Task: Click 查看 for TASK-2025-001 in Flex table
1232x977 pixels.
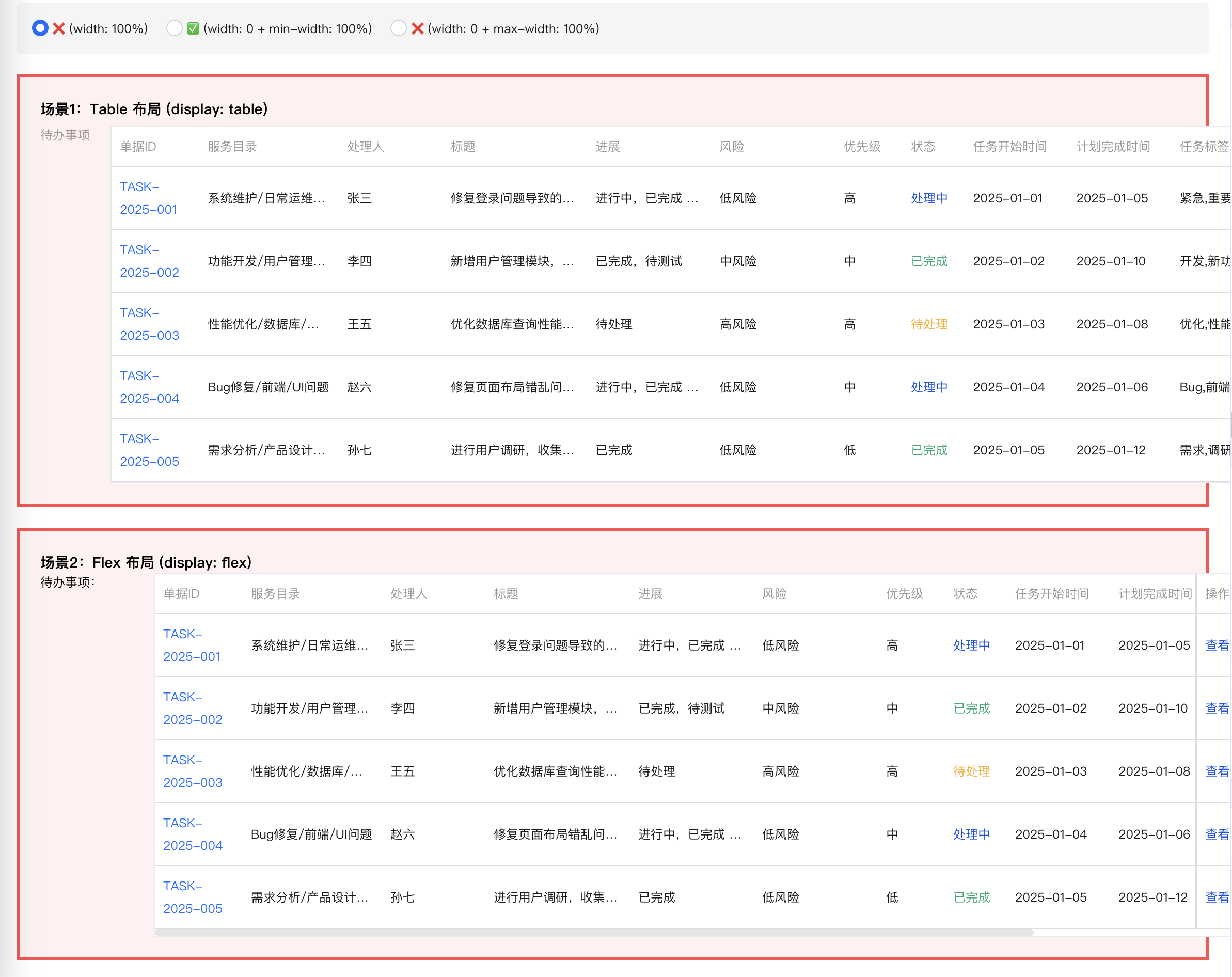Action: (1216, 645)
